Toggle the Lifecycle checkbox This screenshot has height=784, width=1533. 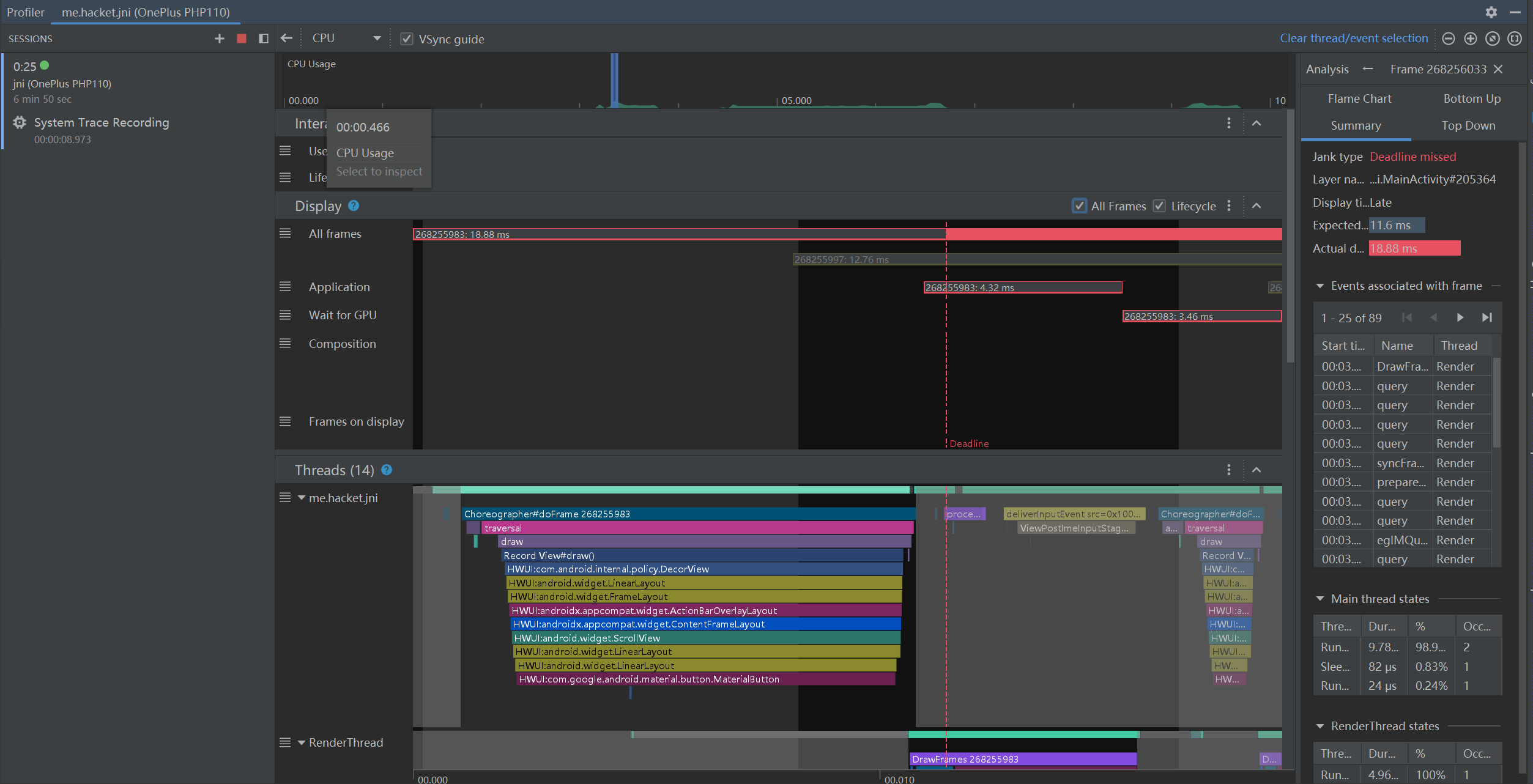1159,206
